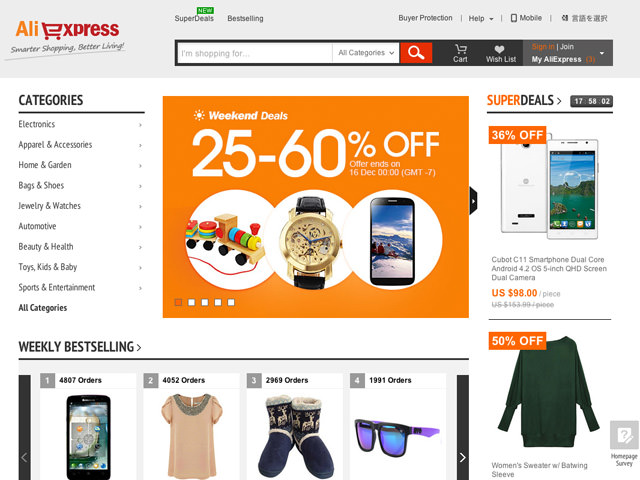Viewport: 640px width, 480px height.
Task: Click the Bestselling link in top bar
Action: click(245, 18)
